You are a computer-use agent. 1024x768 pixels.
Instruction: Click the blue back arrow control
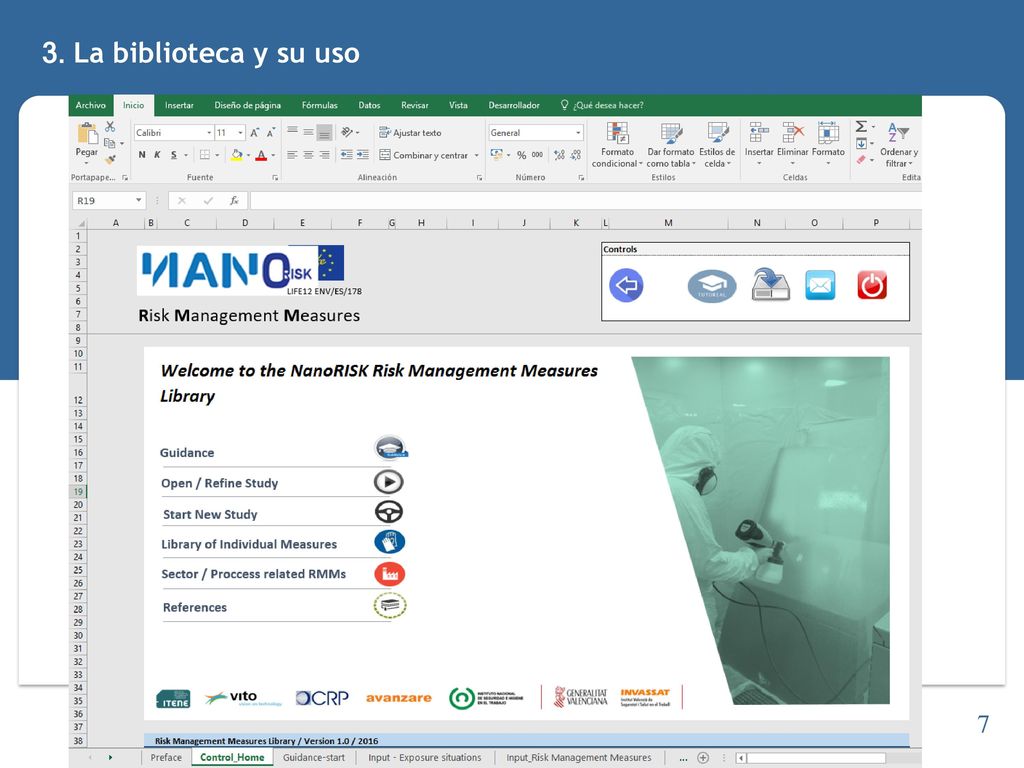click(x=626, y=285)
